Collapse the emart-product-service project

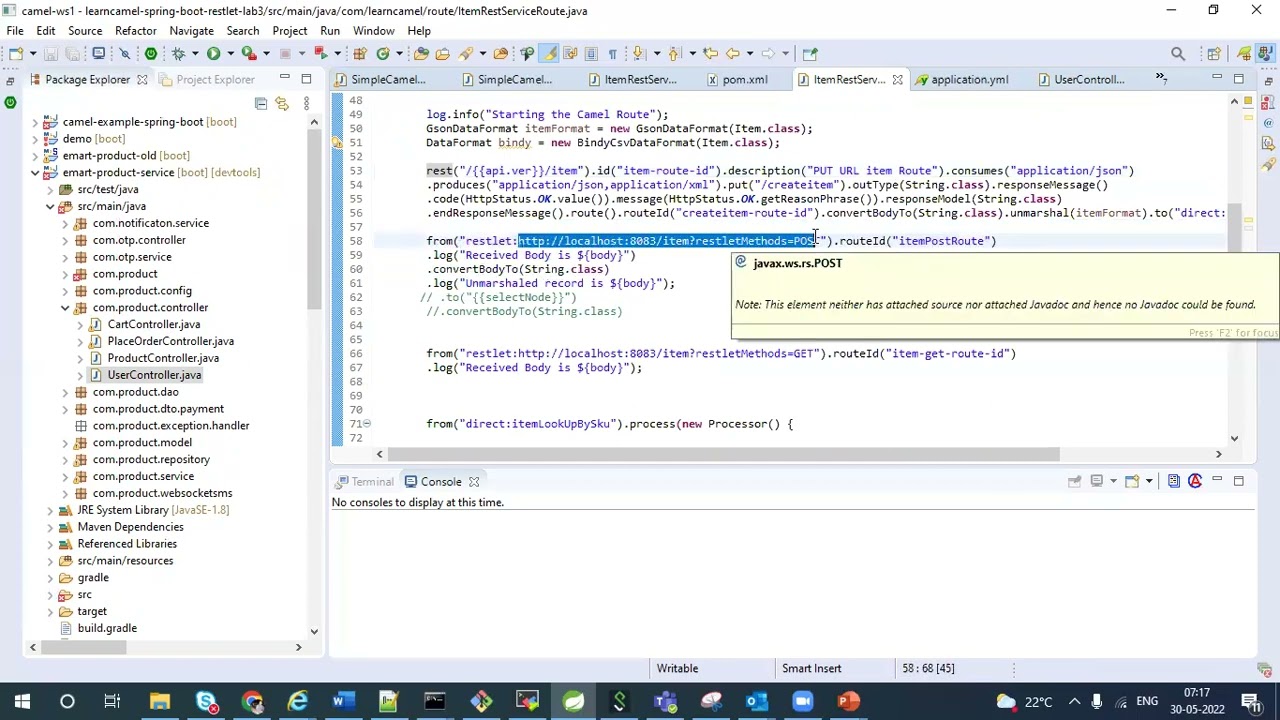pos(35,172)
